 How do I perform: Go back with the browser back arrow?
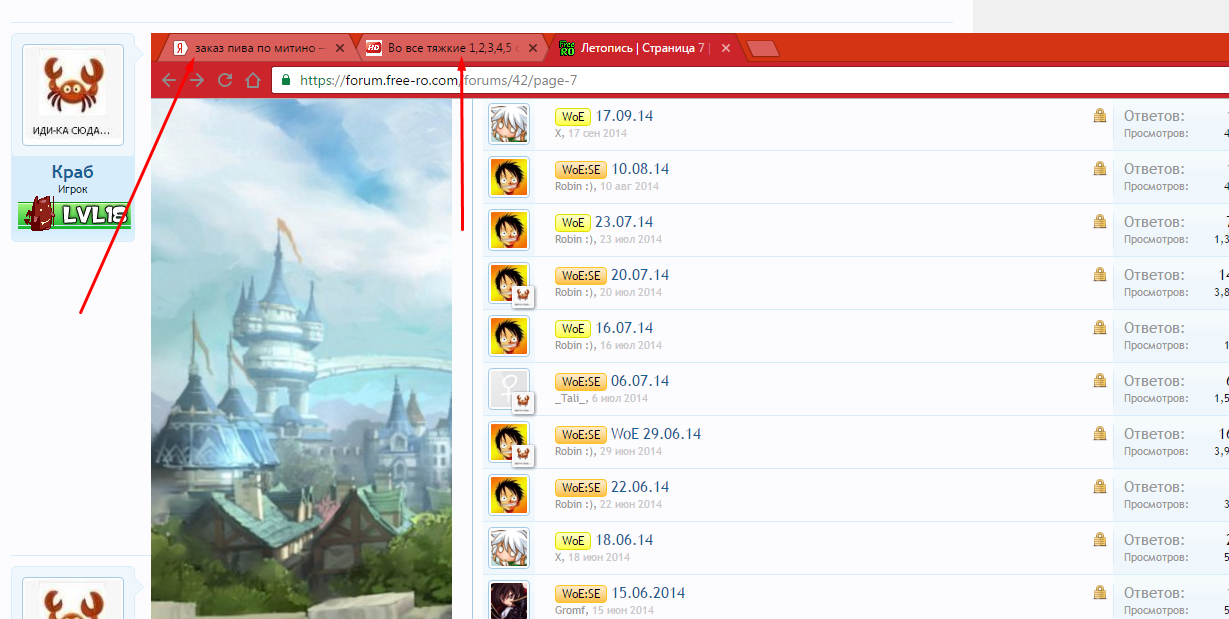(169, 80)
